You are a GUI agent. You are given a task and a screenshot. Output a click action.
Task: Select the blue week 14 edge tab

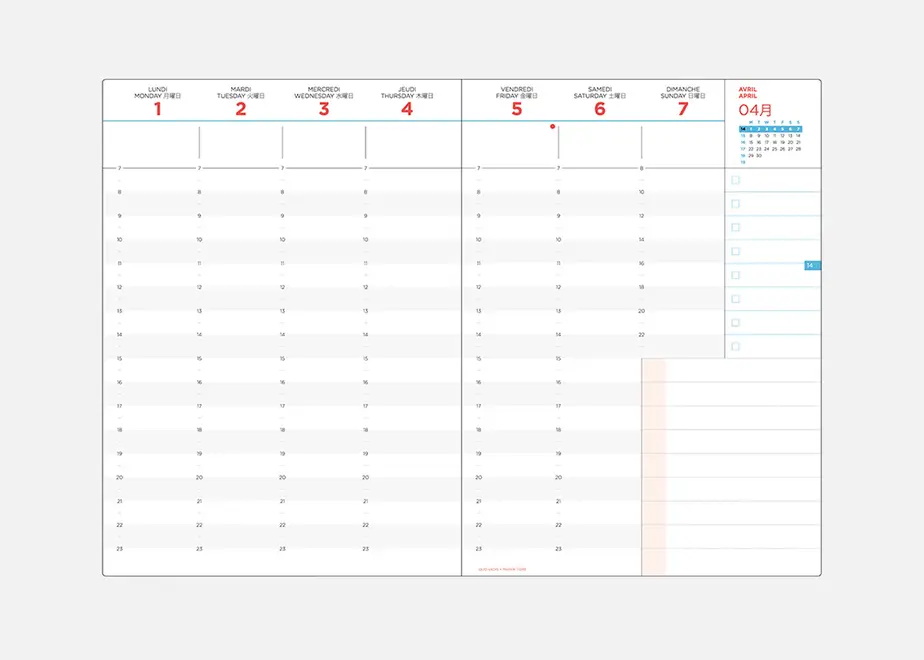(813, 266)
